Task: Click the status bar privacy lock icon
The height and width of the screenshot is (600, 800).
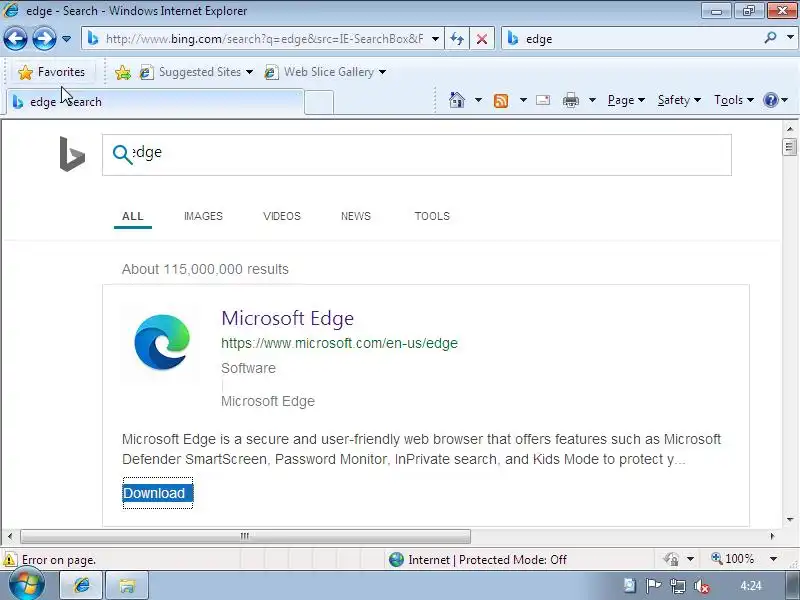Action: (671, 560)
